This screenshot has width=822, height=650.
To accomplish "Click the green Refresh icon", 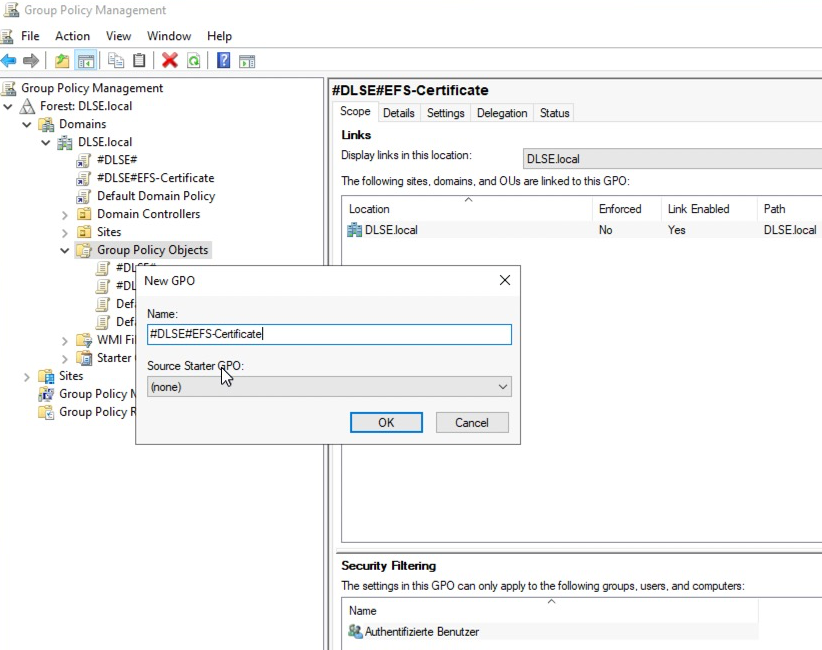I will pyautogui.click(x=193, y=61).
